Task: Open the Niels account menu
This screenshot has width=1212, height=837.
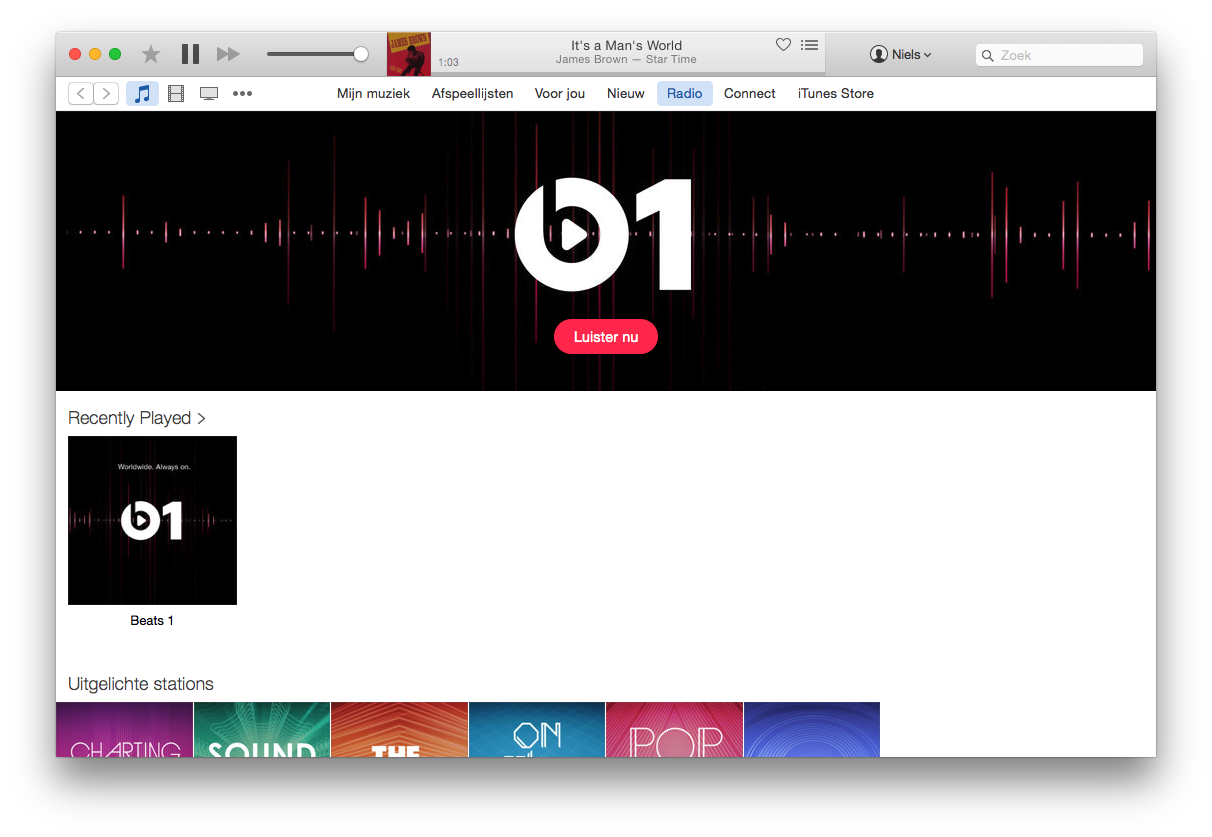Action: (x=900, y=55)
